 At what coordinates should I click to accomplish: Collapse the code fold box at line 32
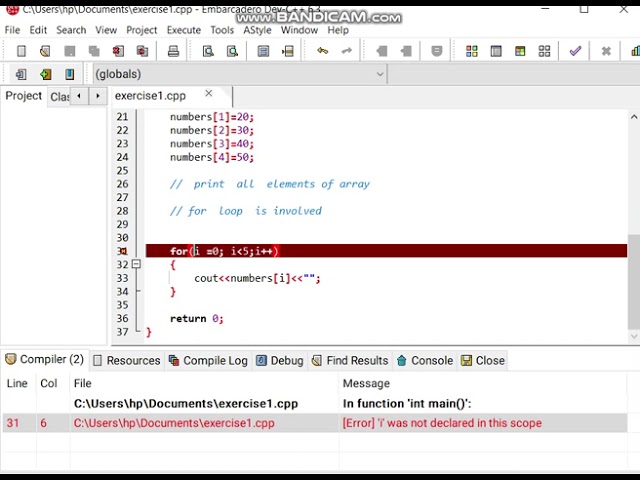click(x=137, y=264)
